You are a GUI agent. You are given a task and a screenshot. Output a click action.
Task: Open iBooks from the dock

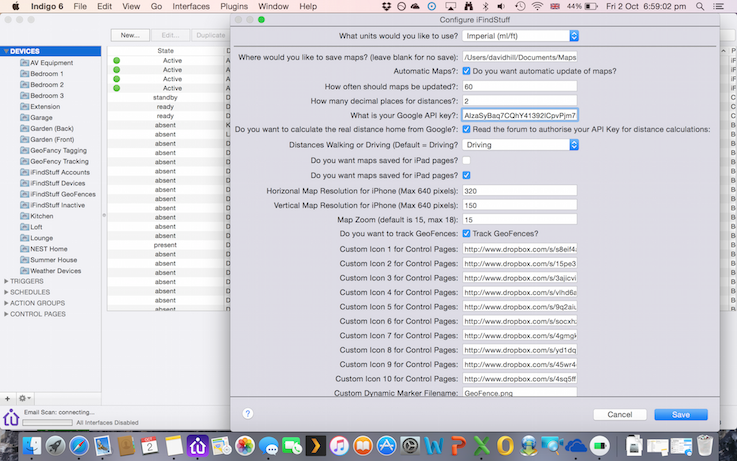363,445
